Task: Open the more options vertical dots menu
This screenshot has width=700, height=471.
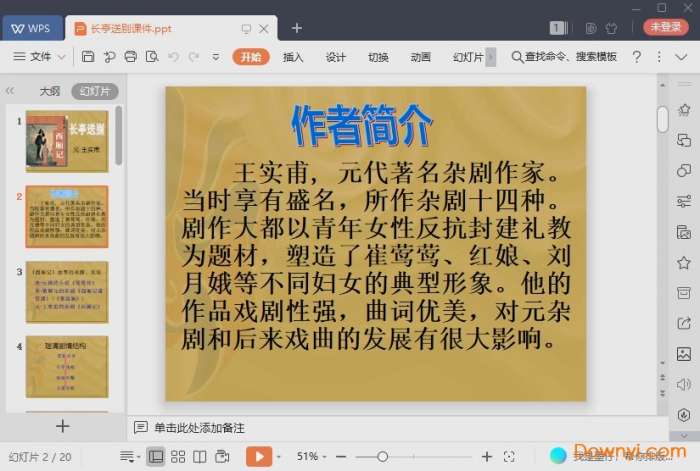Action: click(658, 57)
